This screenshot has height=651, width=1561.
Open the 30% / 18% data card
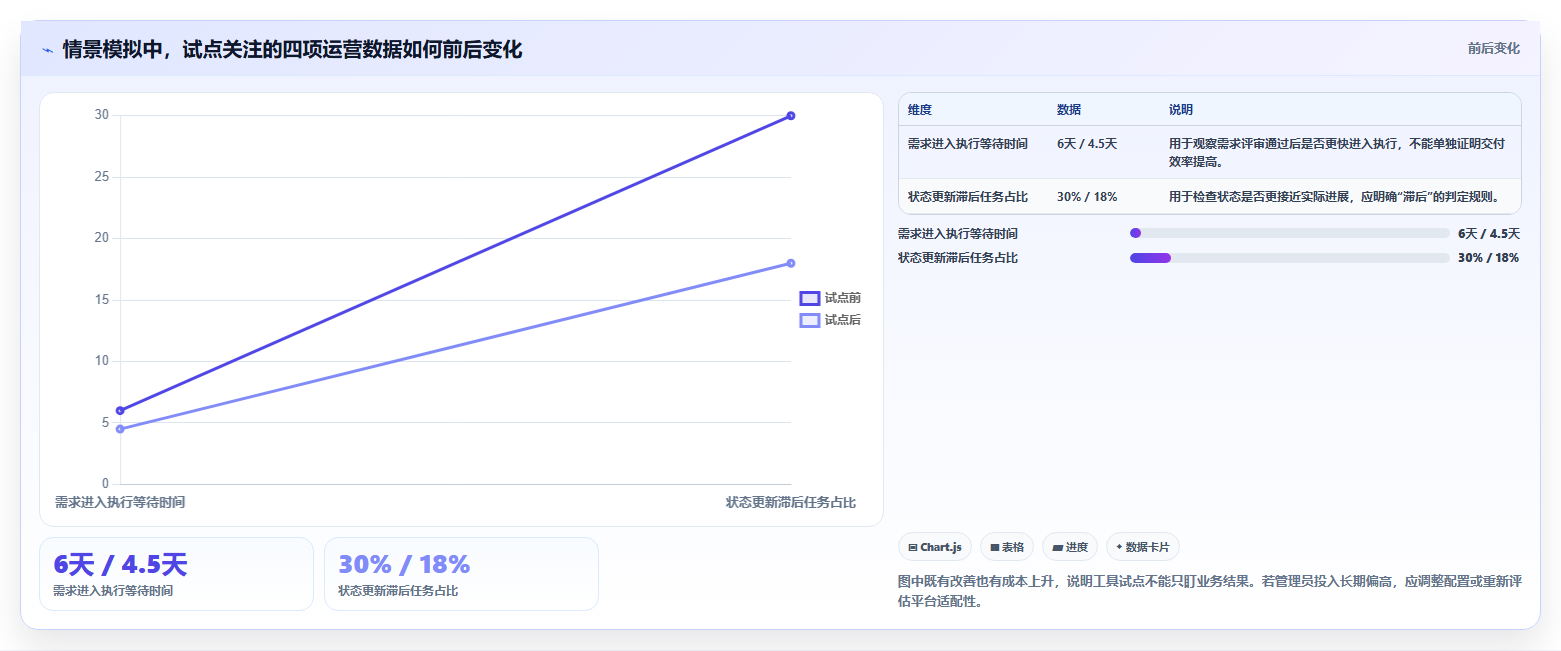click(461, 574)
